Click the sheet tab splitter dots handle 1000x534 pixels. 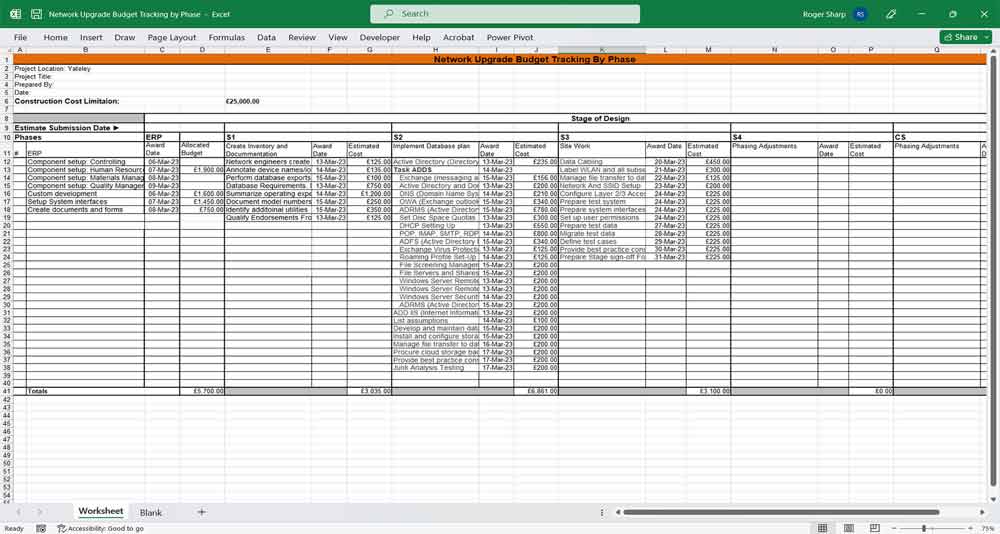coord(601,512)
